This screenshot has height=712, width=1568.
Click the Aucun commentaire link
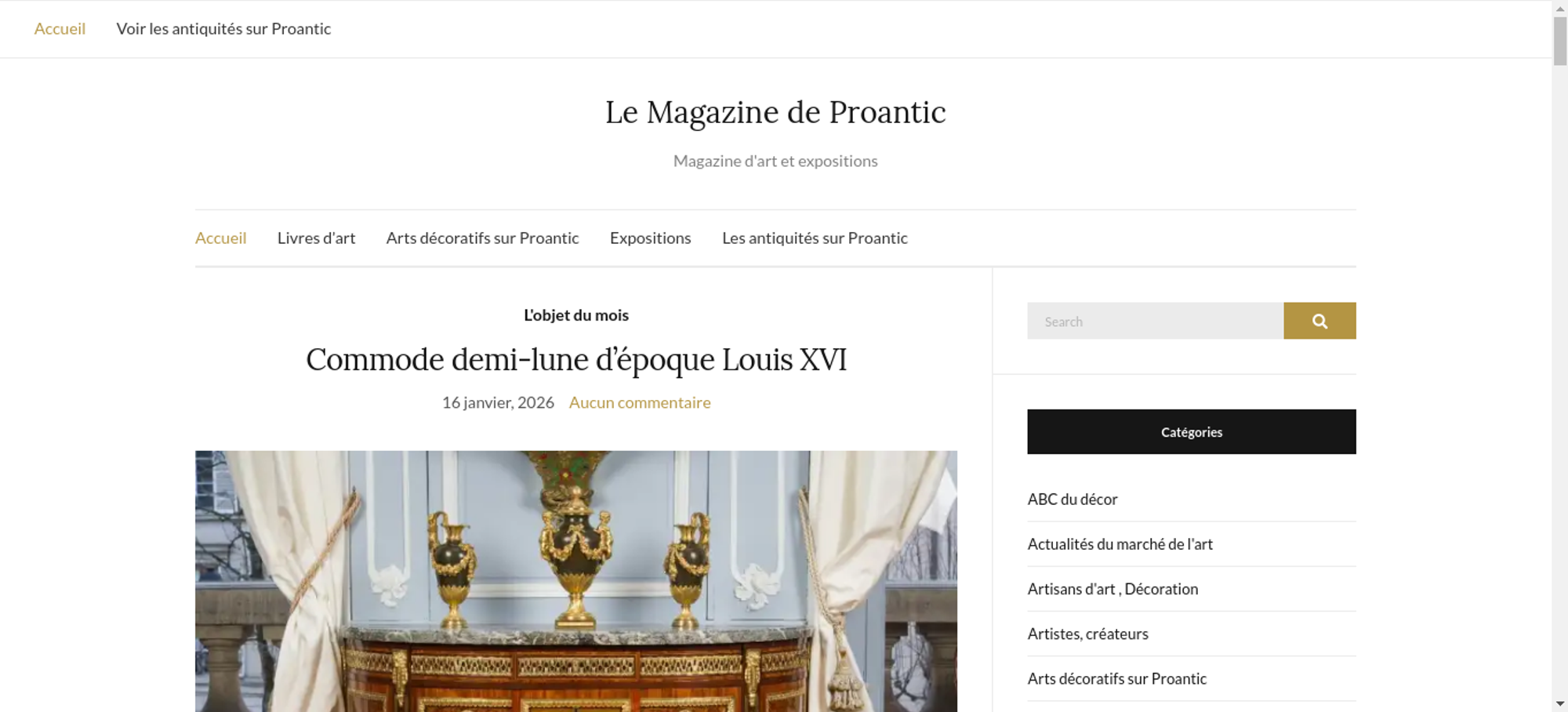tap(640, 402)
